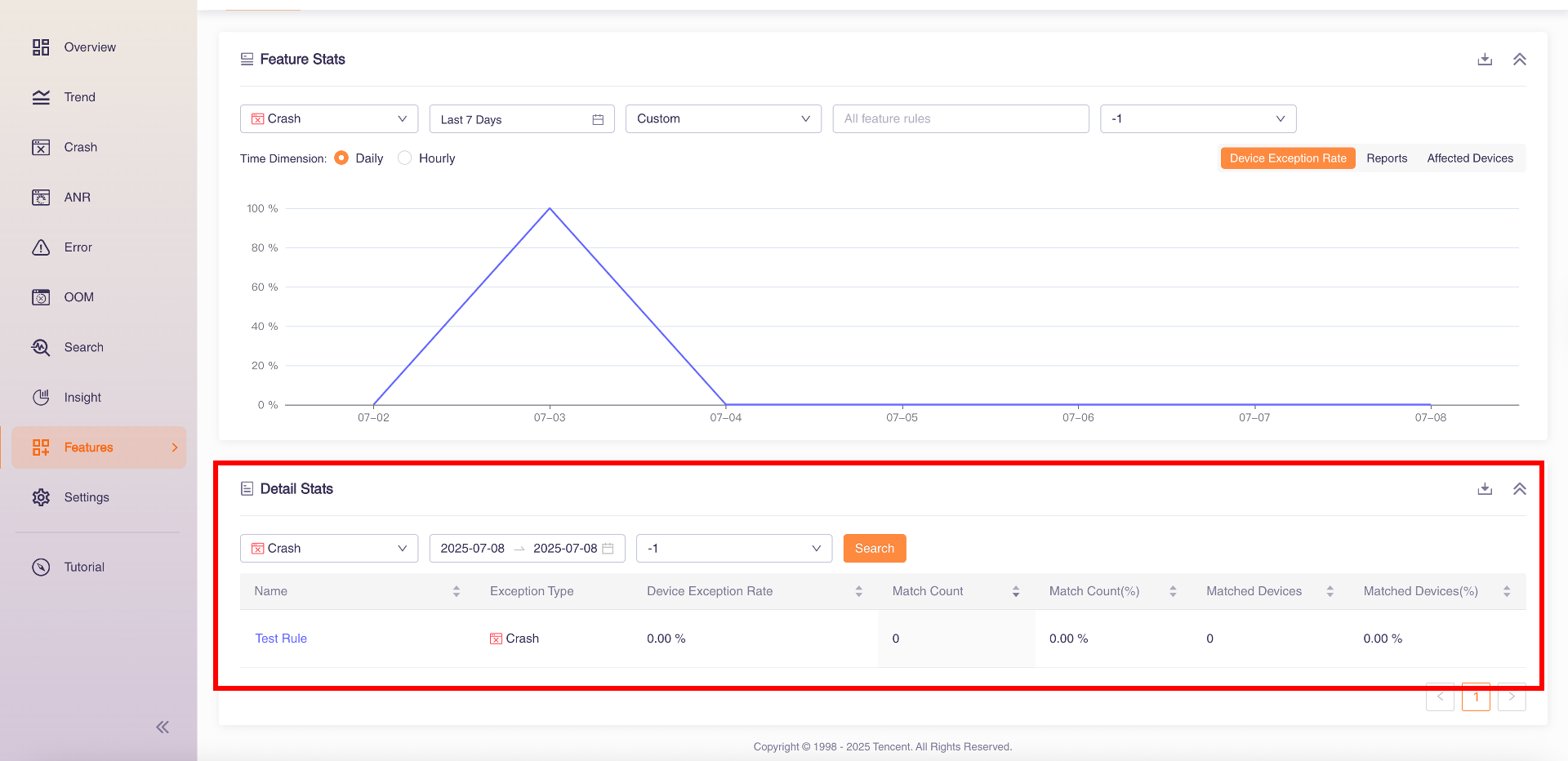This screenshot has width=1568, height=761.
Task: Open the -1 version dropdown in Feature Stats
Action: tap(1198, 118)
